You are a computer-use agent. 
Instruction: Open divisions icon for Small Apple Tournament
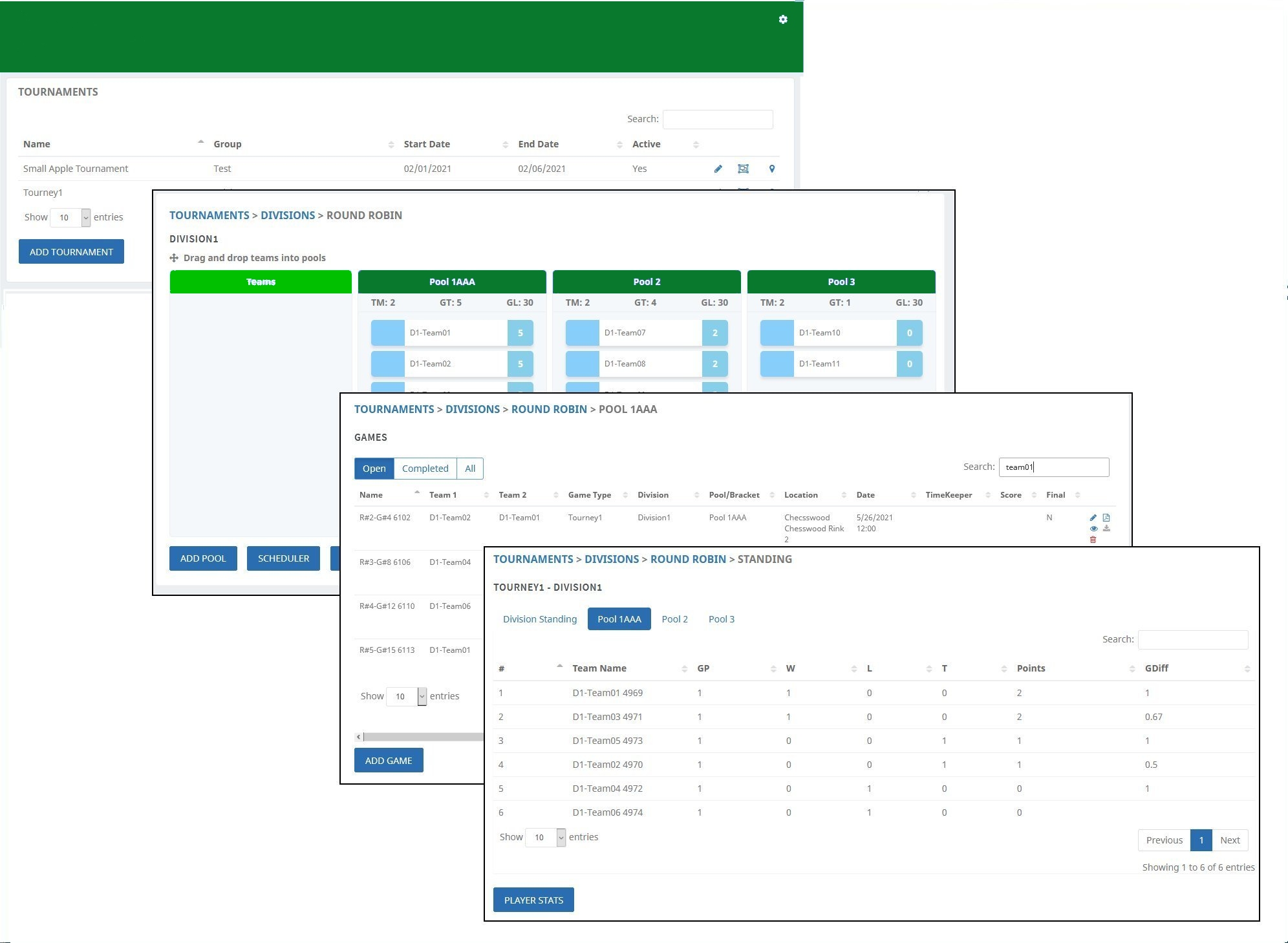click(743, 169)
